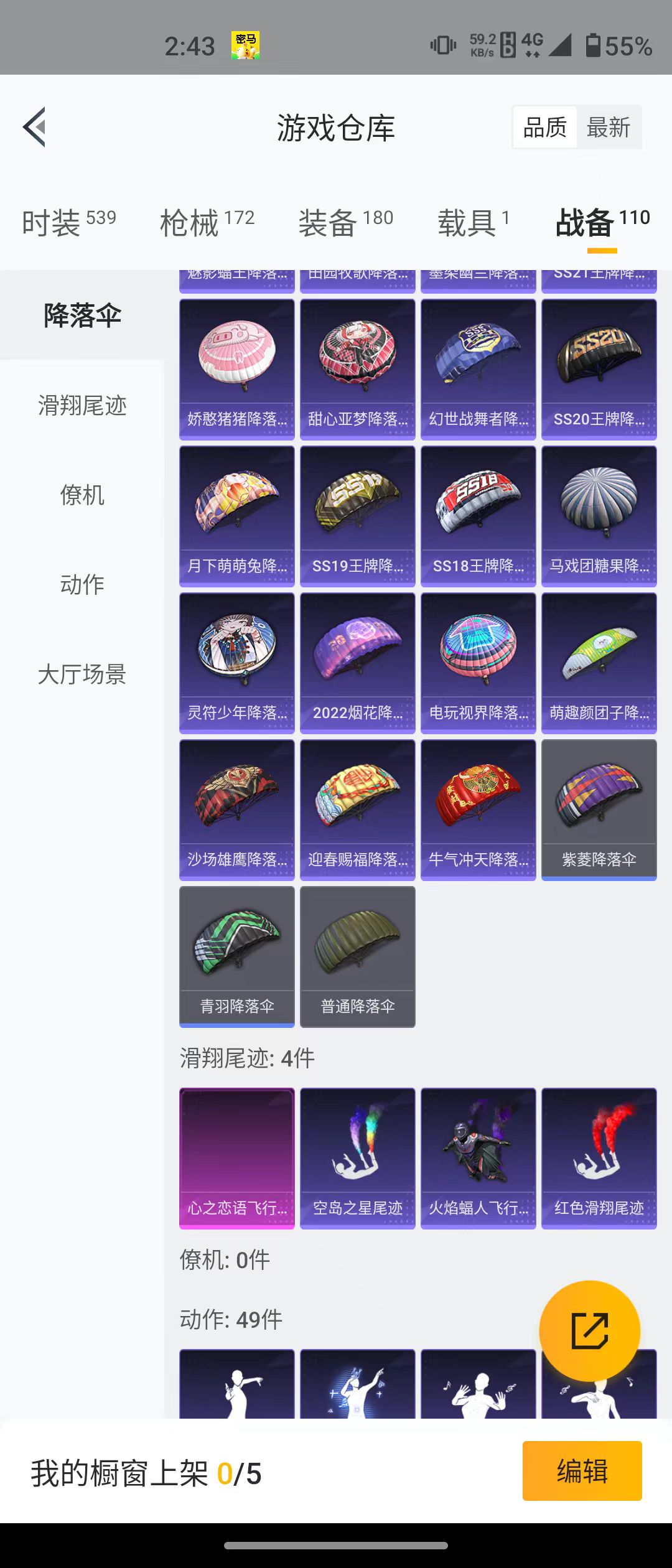This screenshot has width=672, height=1568.
Task: Open the 密马 notification icon in status bar
Action: 245,46
